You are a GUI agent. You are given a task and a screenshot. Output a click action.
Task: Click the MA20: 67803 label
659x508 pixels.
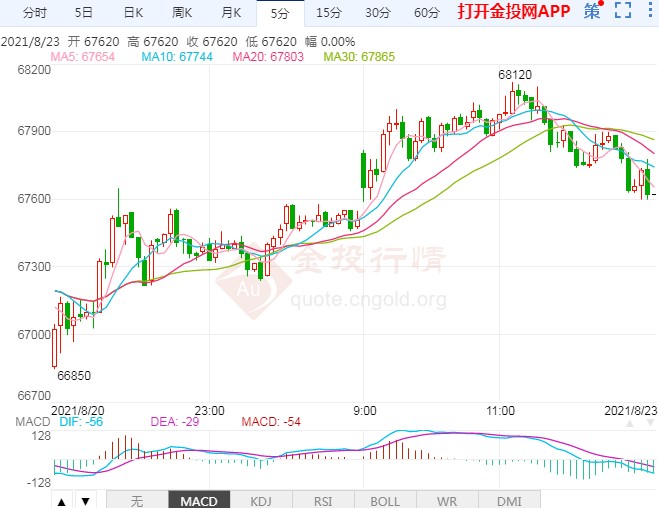268,57
